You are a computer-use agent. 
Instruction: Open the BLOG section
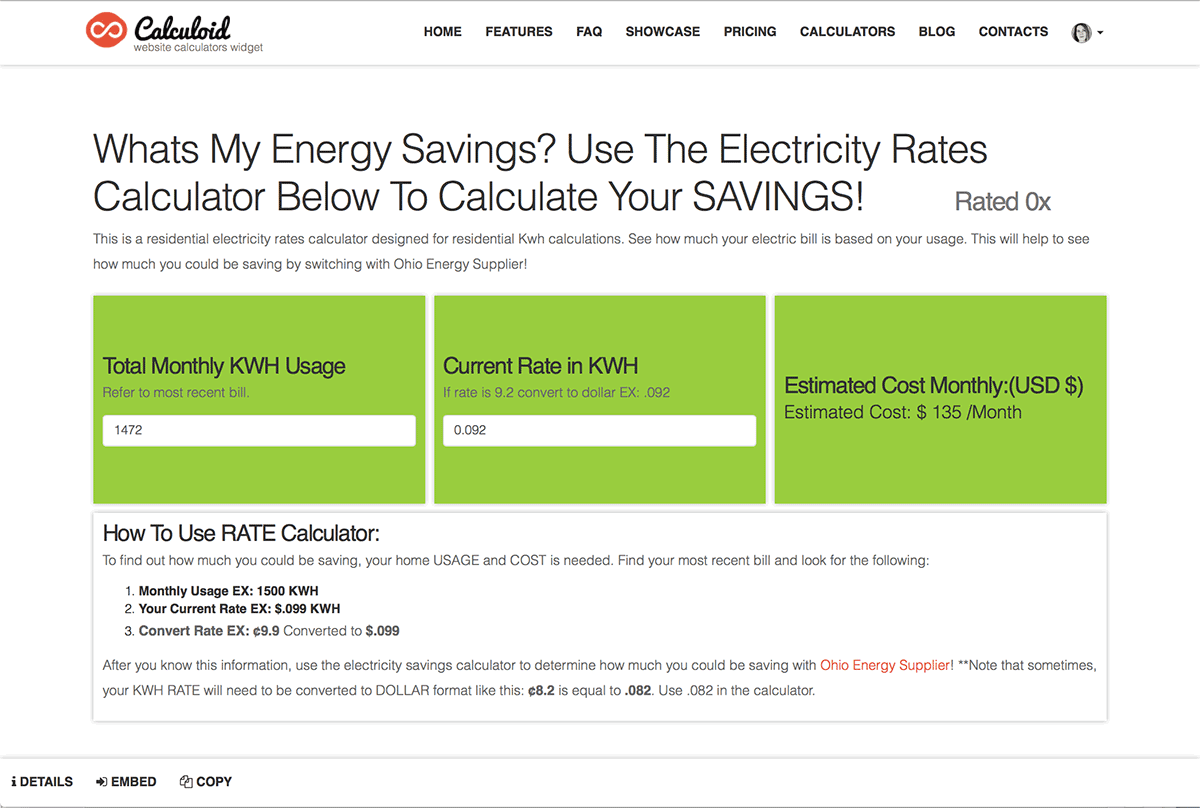pos(936,31)
